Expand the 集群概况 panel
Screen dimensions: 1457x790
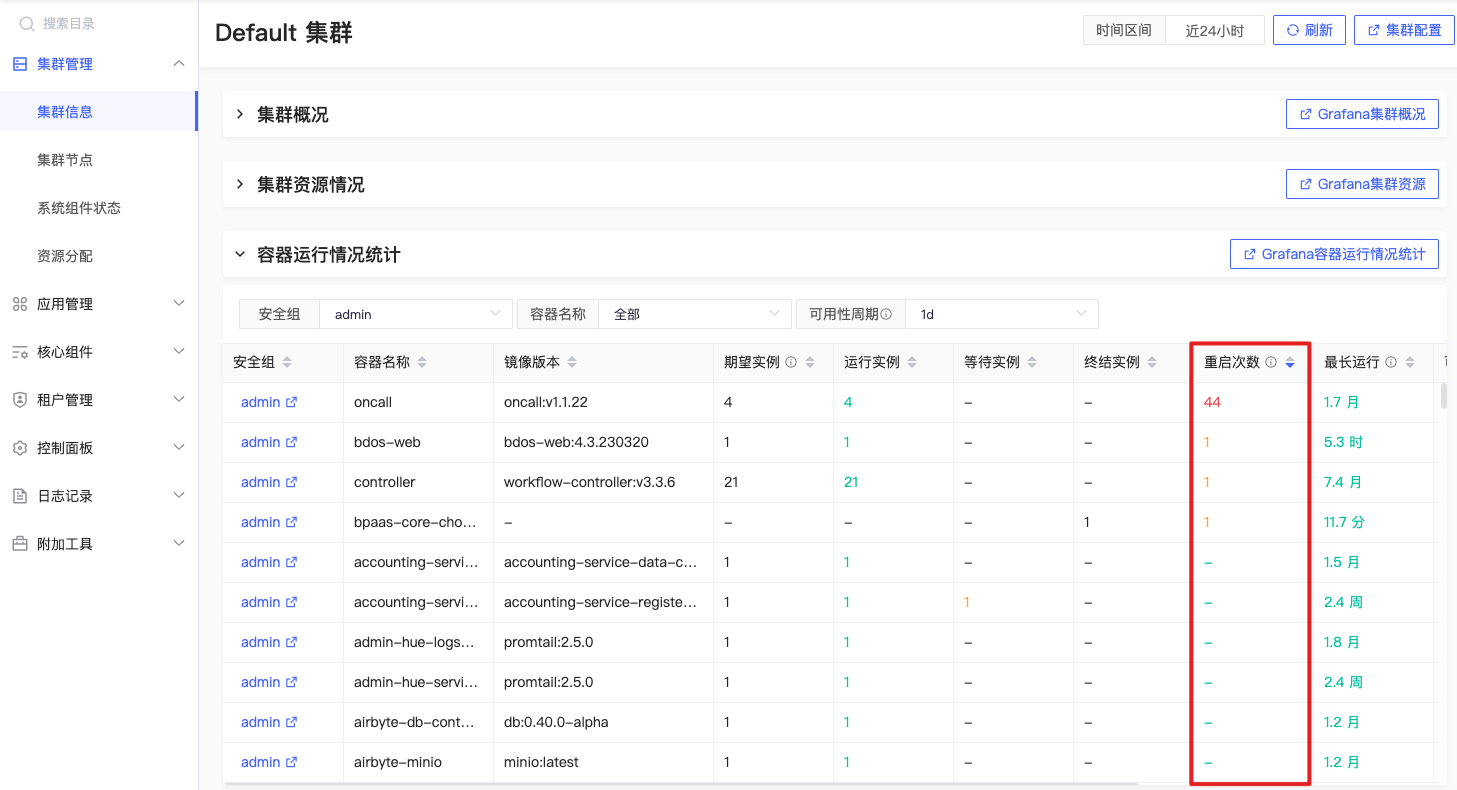[240, 115]
